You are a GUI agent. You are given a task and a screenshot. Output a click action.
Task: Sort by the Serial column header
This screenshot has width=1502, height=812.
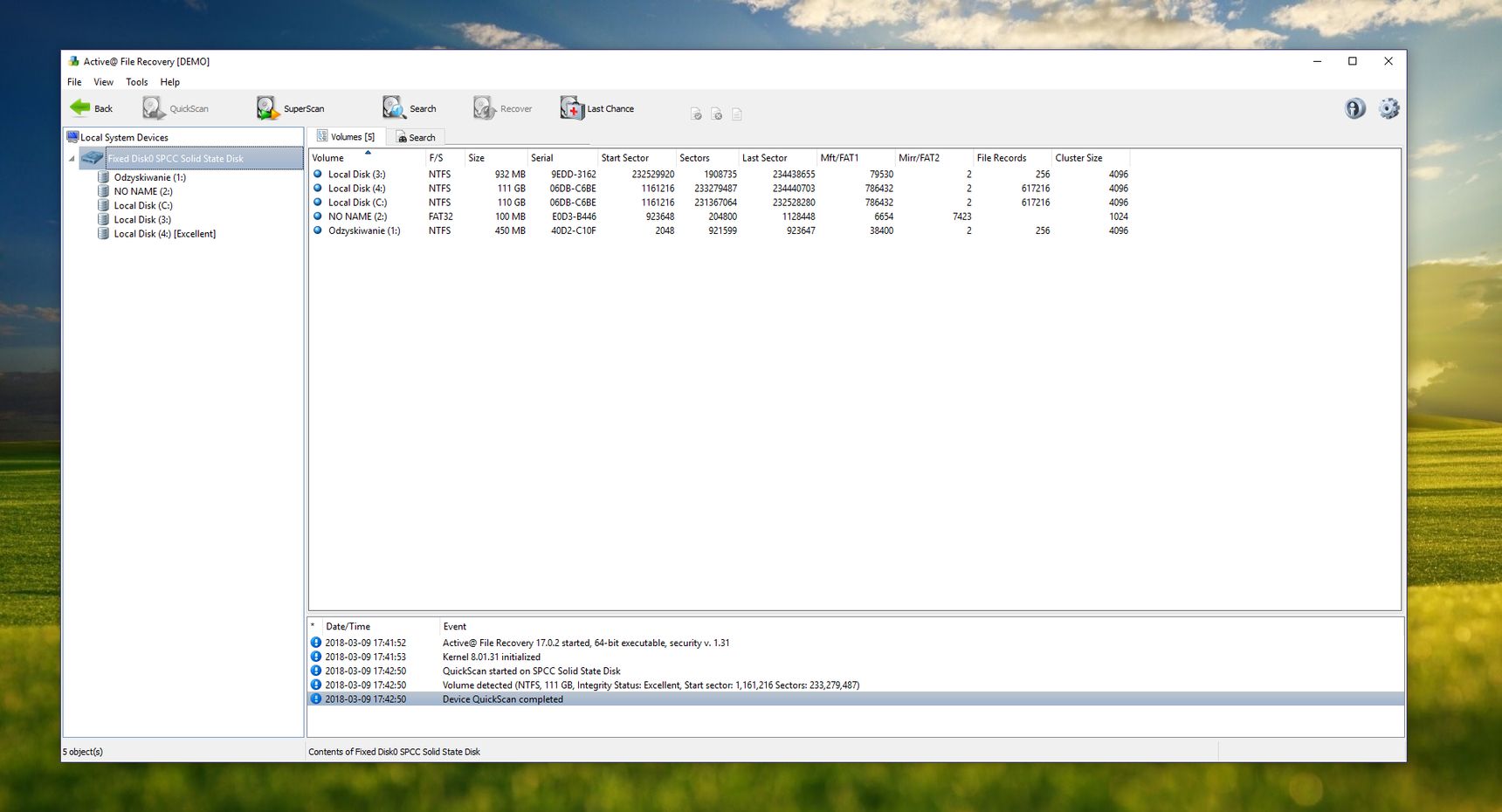pyautogui.click(x=562, y=158)
